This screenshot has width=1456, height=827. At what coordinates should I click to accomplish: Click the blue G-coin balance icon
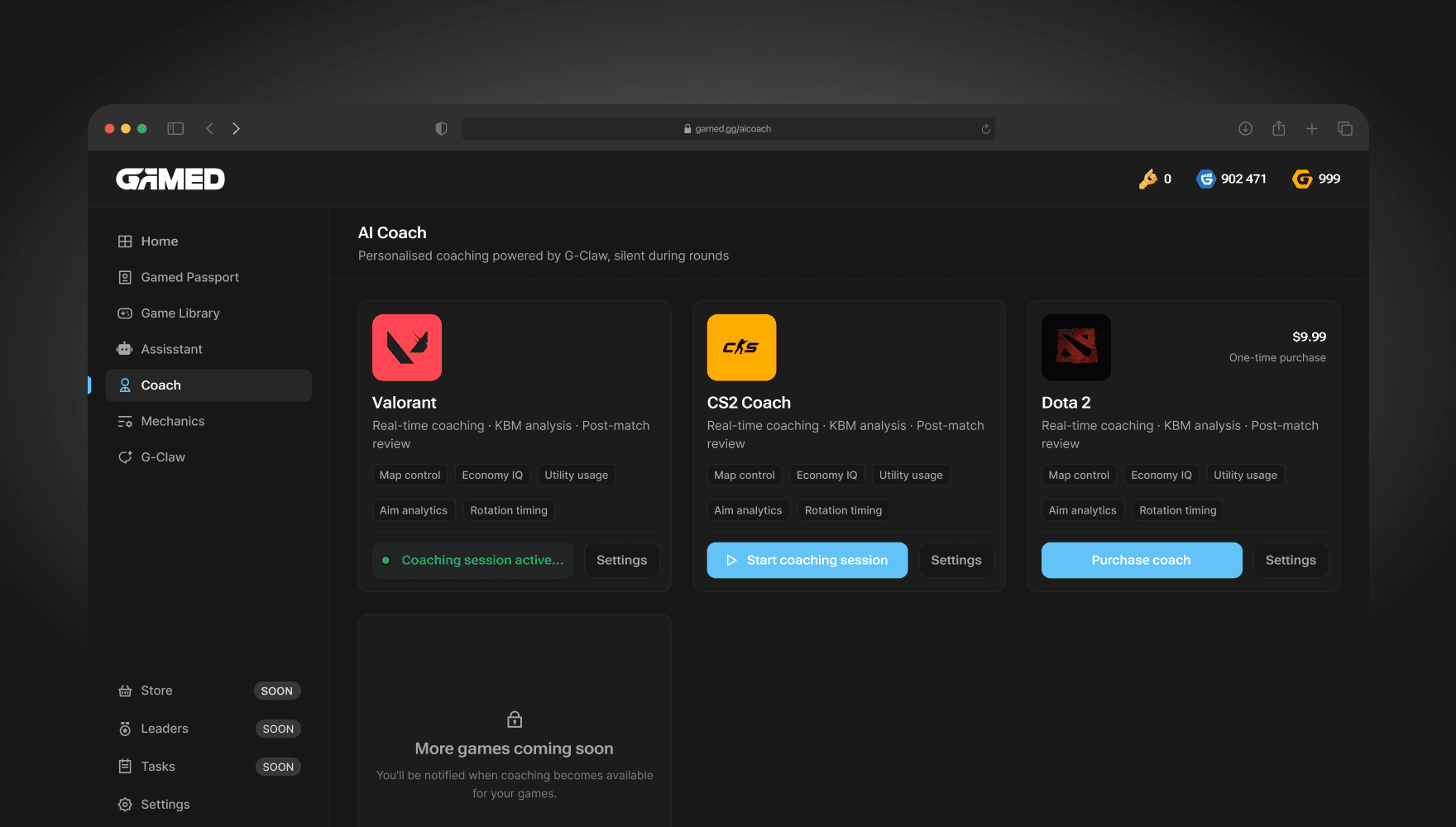1206,179
